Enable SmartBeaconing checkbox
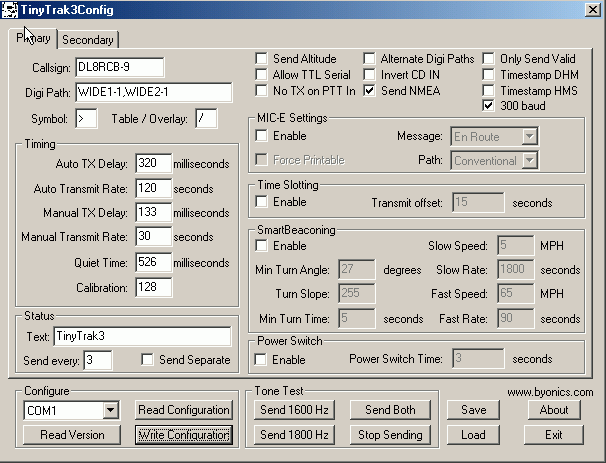 [x=261, y=246]
